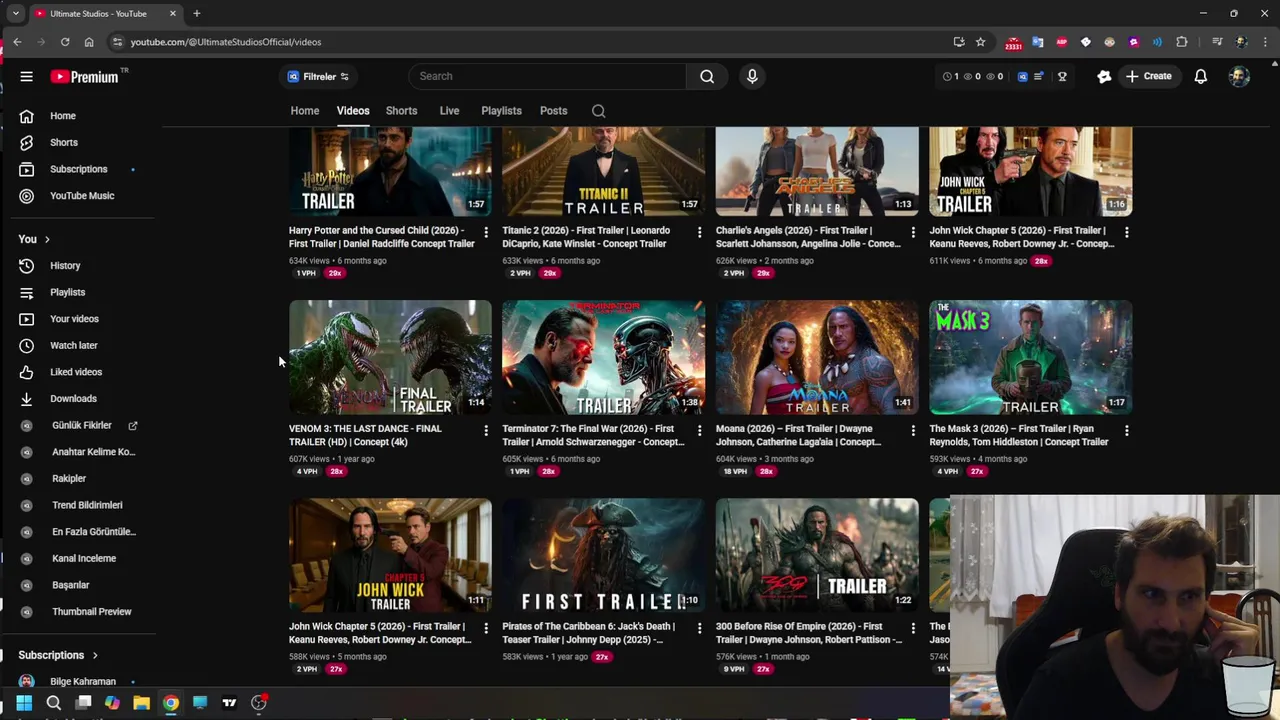This screenshot has height=720, width=1280.
Task: Open File Explorer from the taskbar
Action: pos(141,703)
